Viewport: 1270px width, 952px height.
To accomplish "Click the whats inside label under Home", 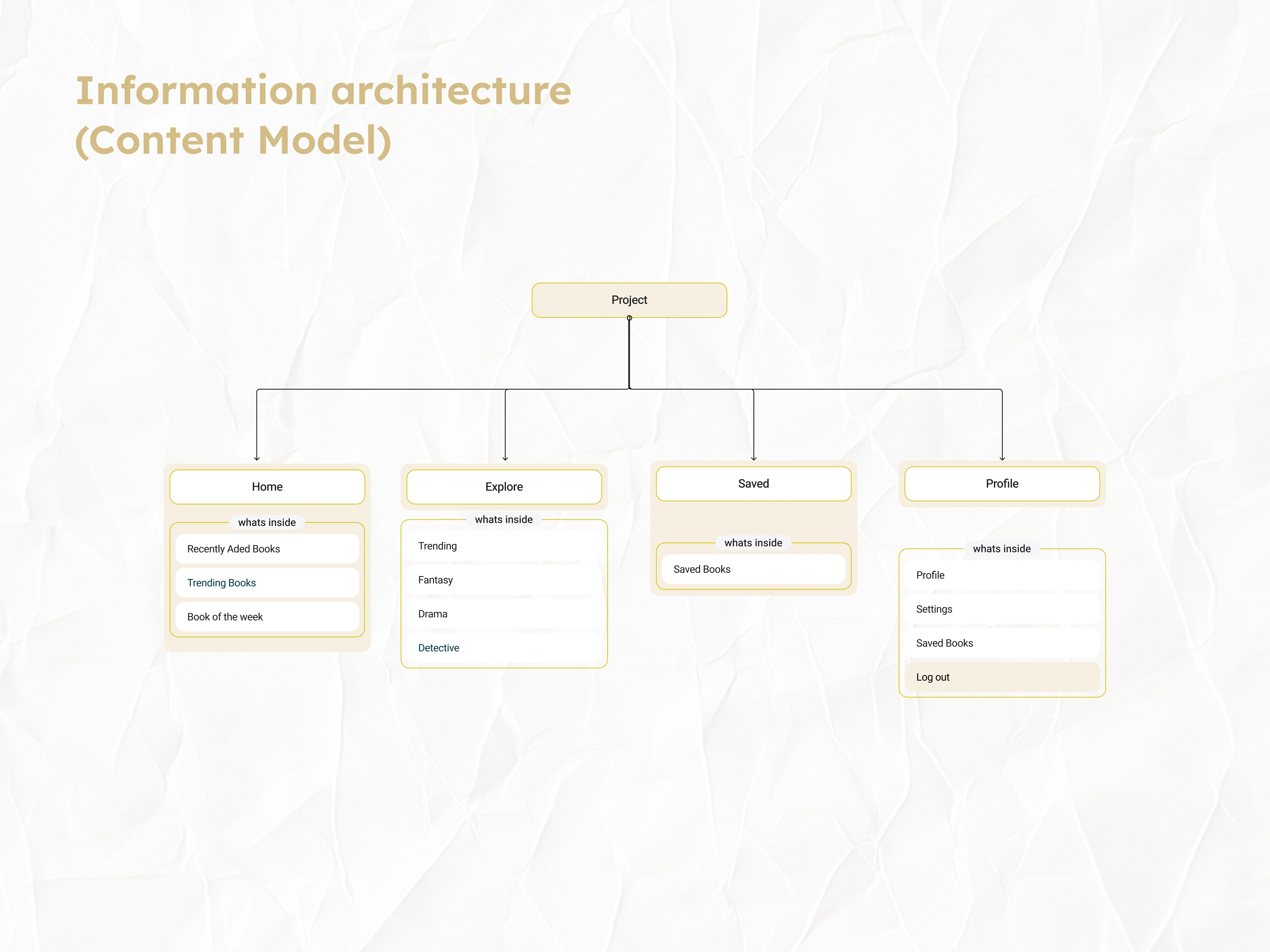I will [267, 522].
